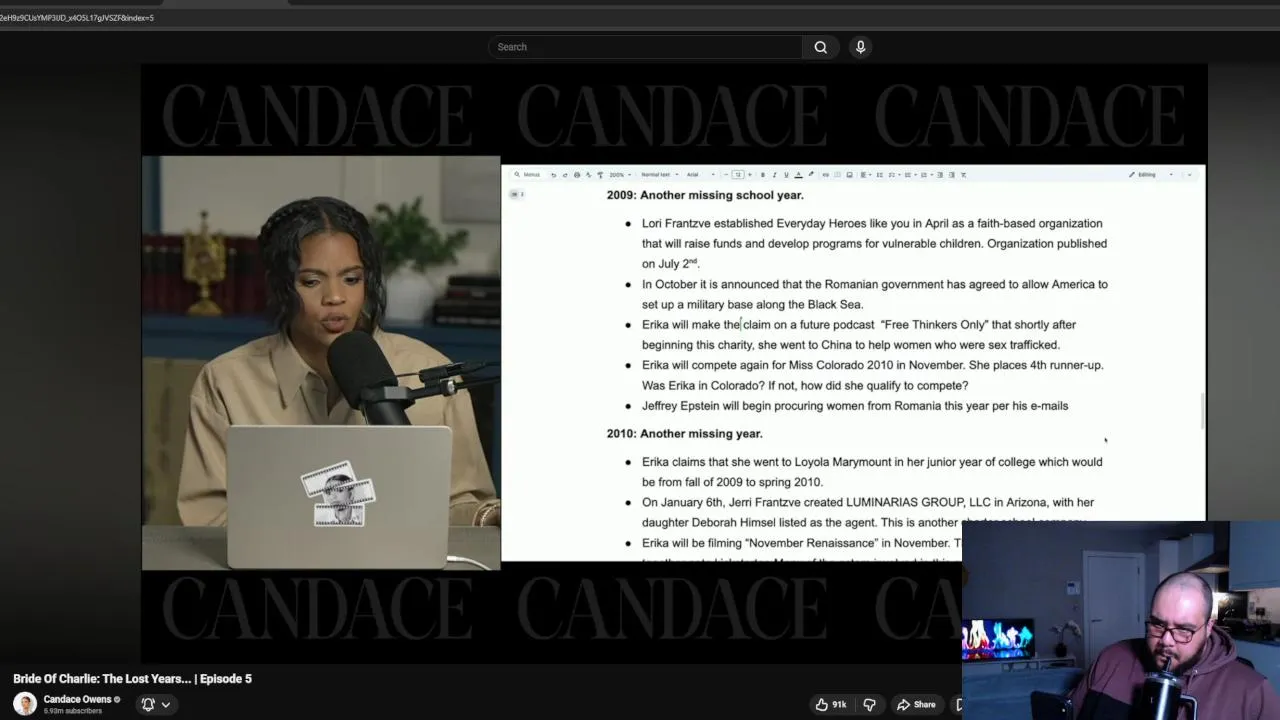Click the Decrease indent icon in Docs
The image size is (1280, 720).
click(x=940, y=174)
